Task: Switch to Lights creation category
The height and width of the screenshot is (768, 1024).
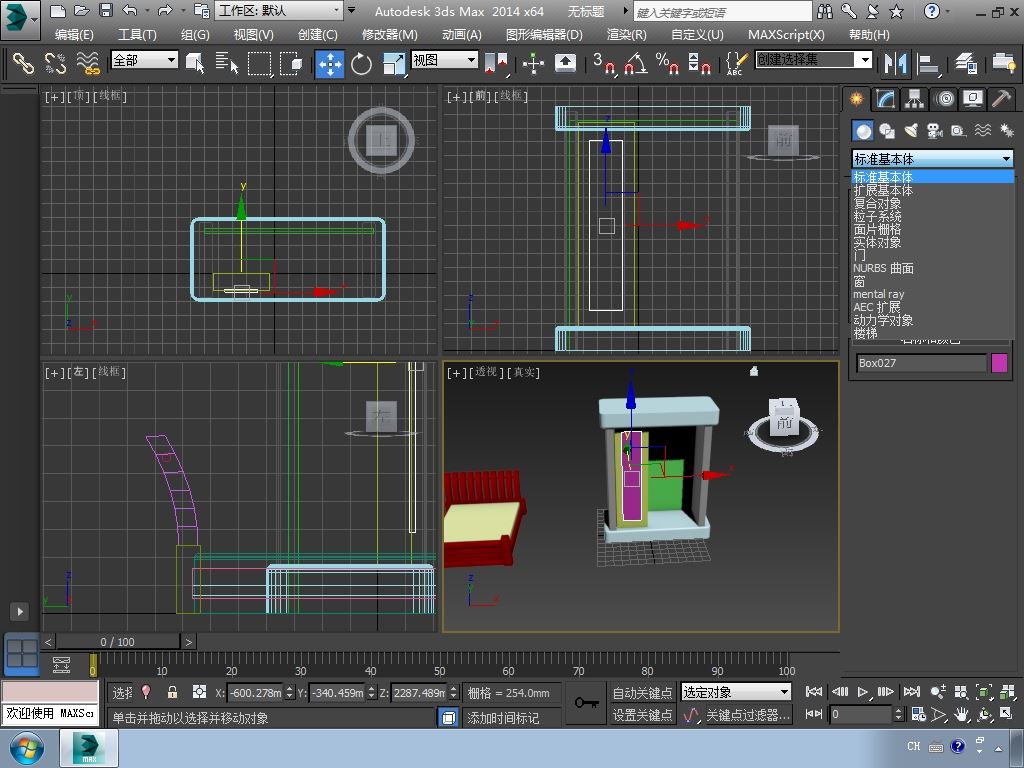Action: point(911,131)
